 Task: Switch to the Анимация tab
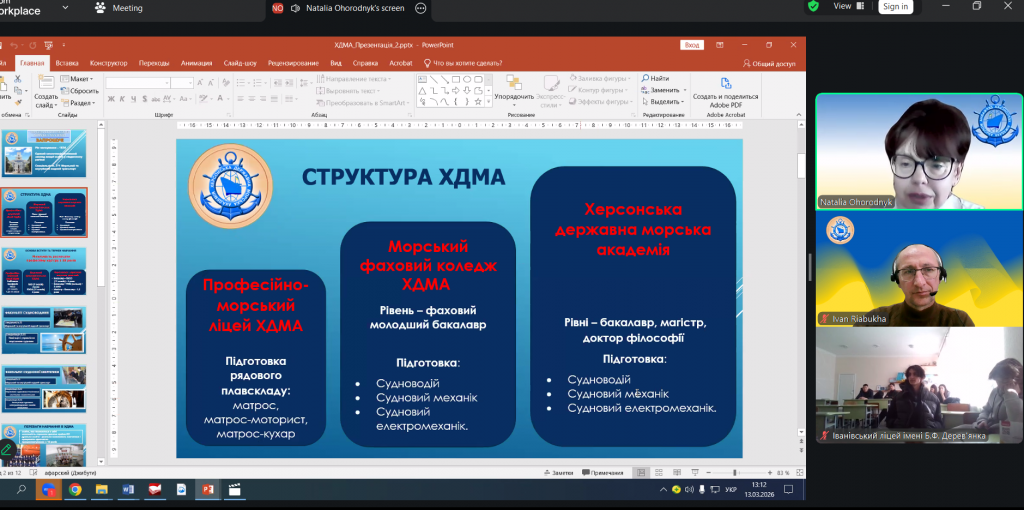pos(197,63)
